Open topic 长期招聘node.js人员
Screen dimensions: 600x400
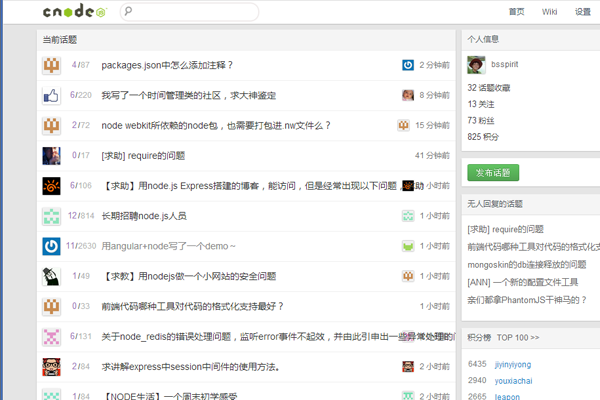click(x=144, y=216)
